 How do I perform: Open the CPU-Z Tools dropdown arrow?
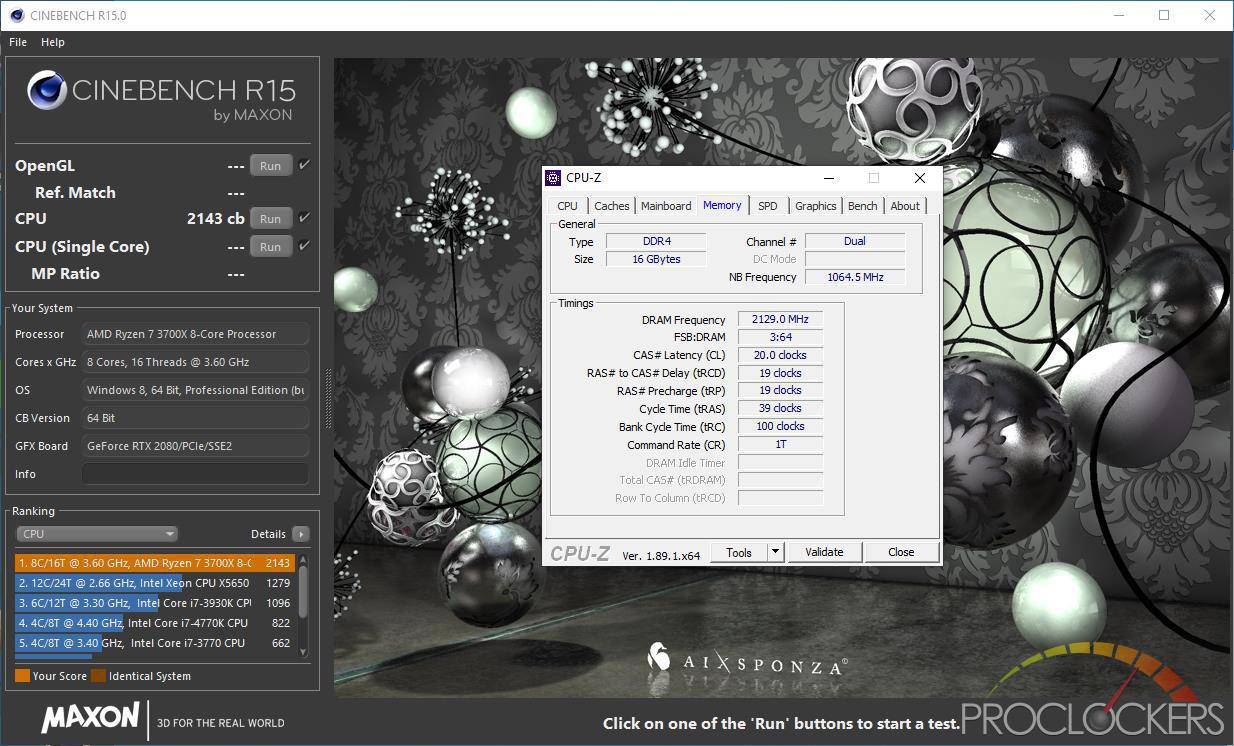[775, 552]
